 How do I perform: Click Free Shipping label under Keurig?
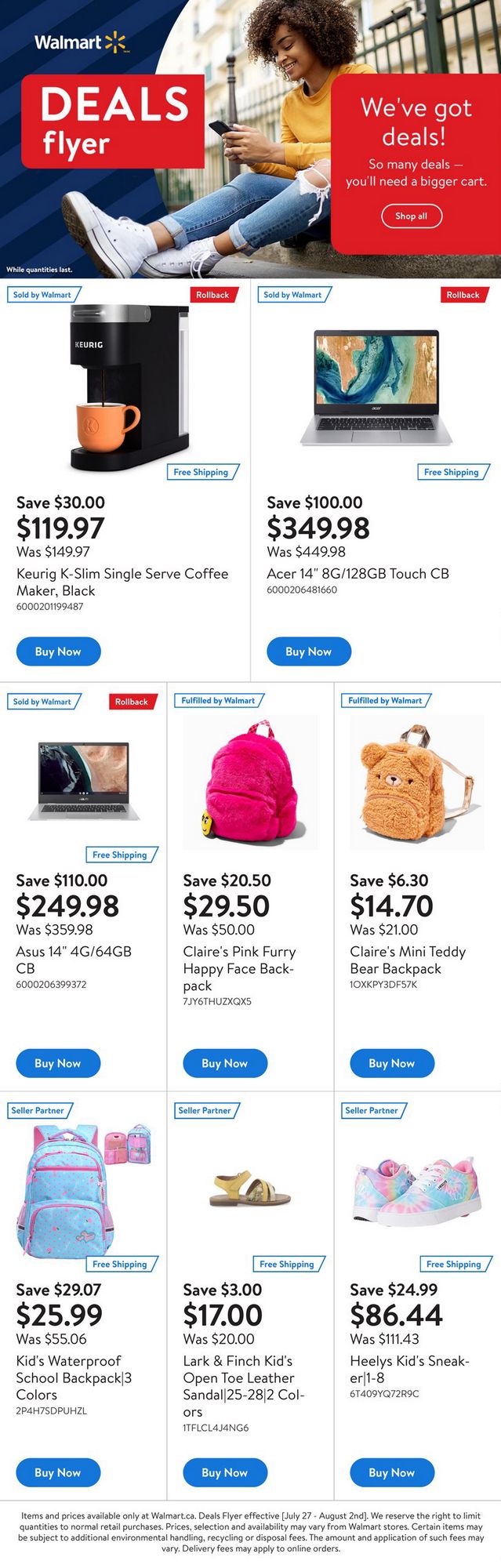201,472
